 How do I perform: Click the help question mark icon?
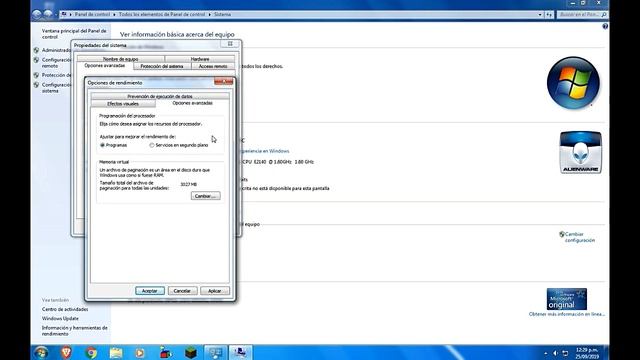coord(605,26)
